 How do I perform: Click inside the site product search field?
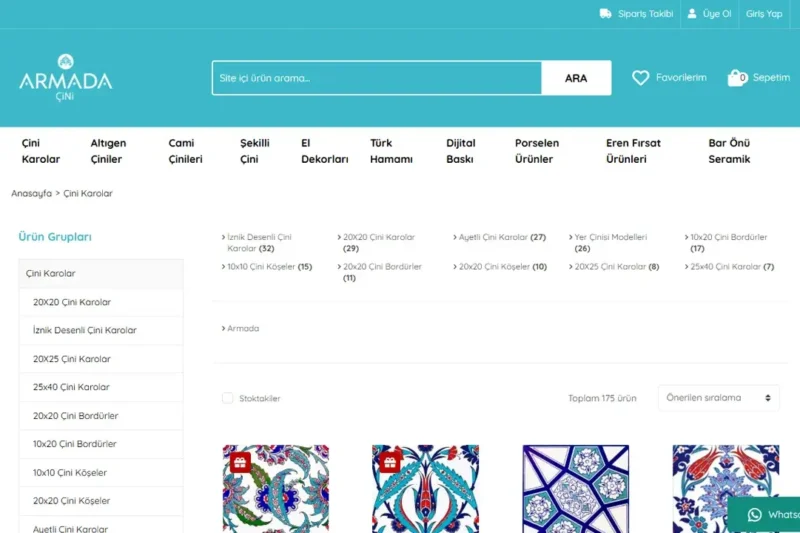(x=377, y=78)
